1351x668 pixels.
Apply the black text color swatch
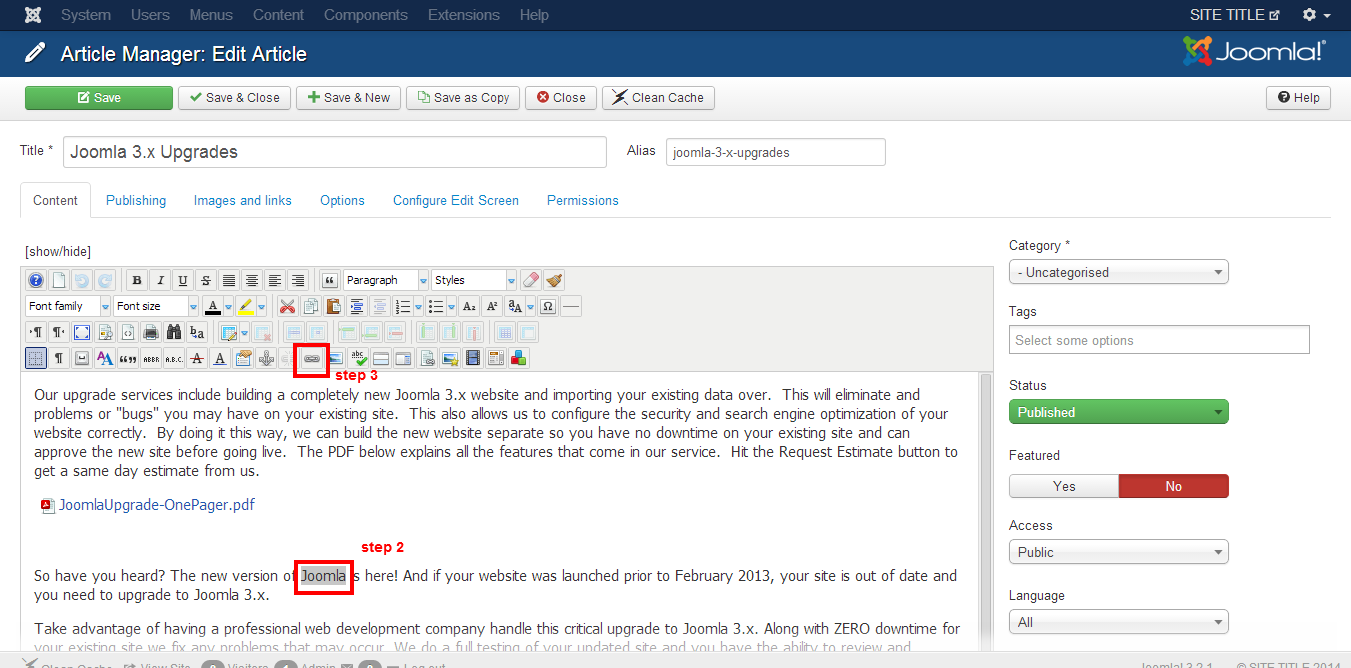pyautogui.click(x=213, y=306)
